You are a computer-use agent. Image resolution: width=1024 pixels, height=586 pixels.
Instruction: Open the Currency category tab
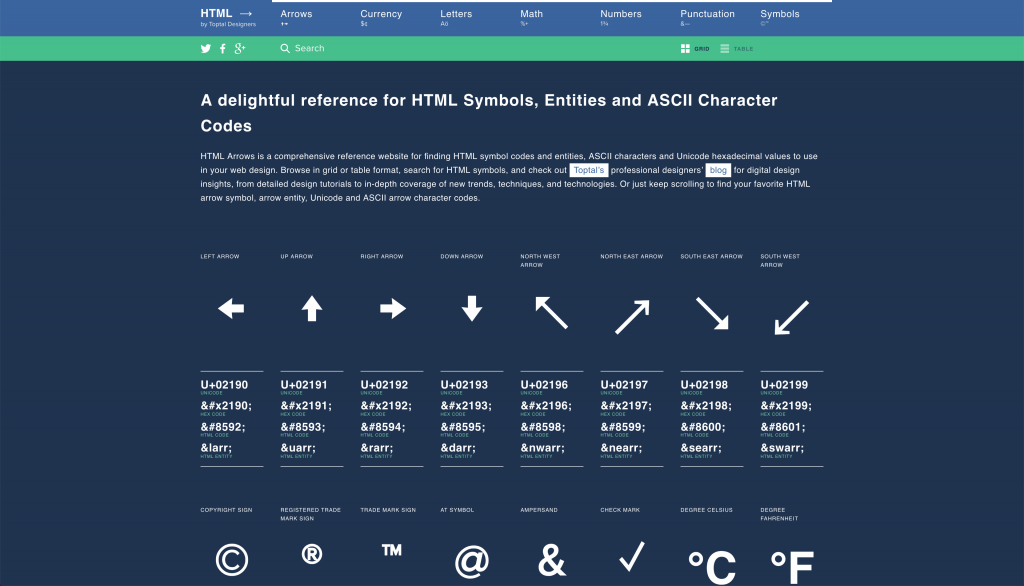(x=381, y=18)
